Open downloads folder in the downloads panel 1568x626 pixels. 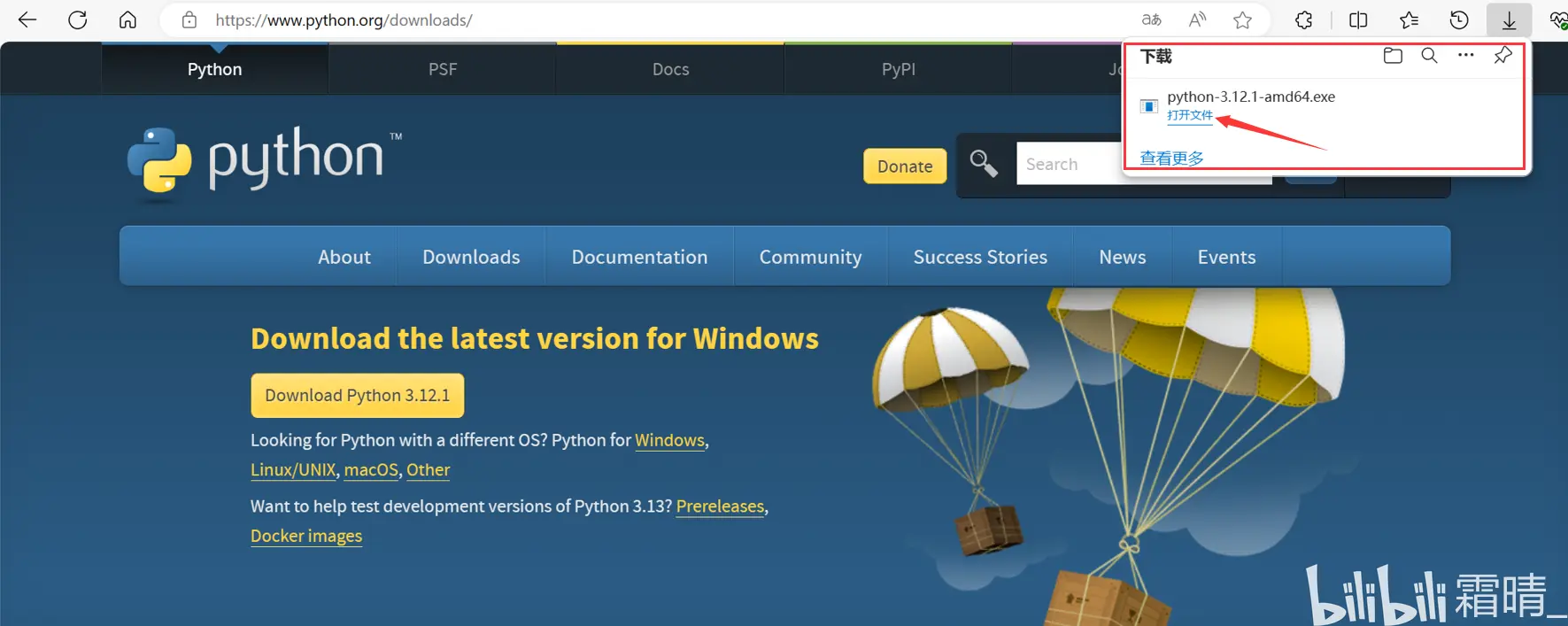[1393, 56]
